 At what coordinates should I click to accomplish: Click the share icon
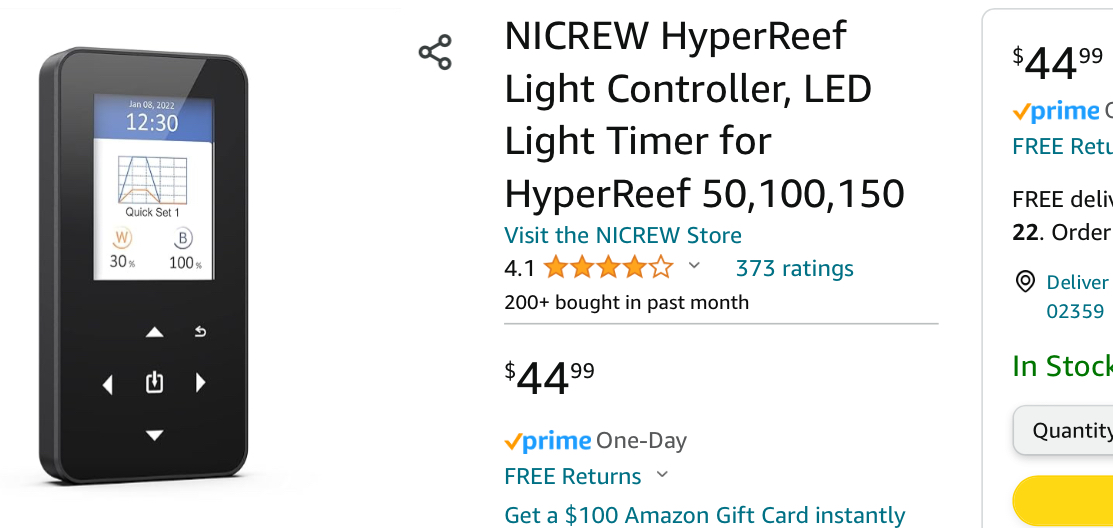435,52
